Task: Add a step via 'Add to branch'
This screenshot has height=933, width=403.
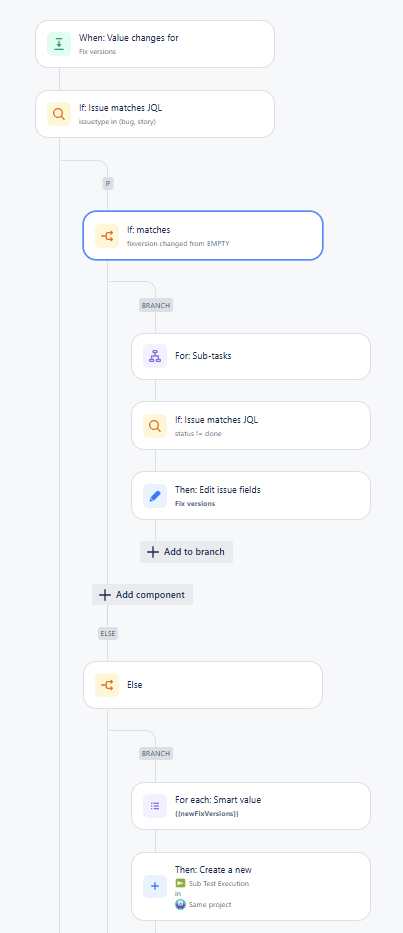Action: pyautogui.click(x=186, y=552)
